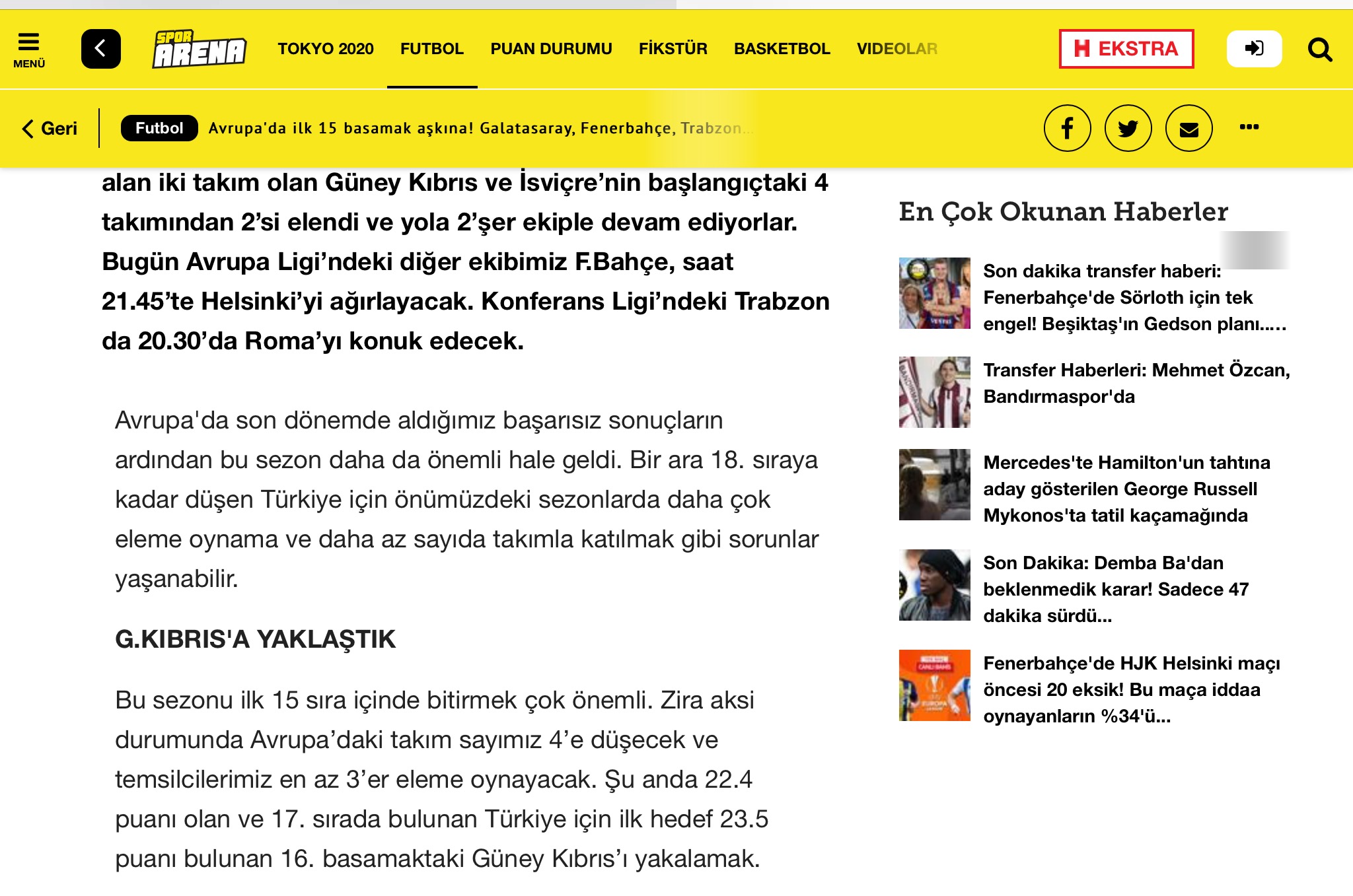1353x896 pixels.
Task: Open George Russell Mykonos news link
Action: 1126,489
